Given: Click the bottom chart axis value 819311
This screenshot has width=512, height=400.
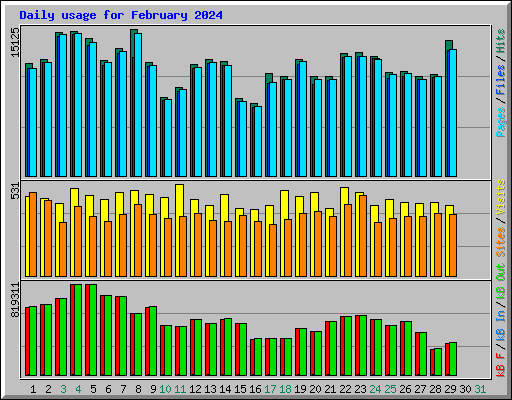Looking at the screenshot, I should [x=15, y=300].
